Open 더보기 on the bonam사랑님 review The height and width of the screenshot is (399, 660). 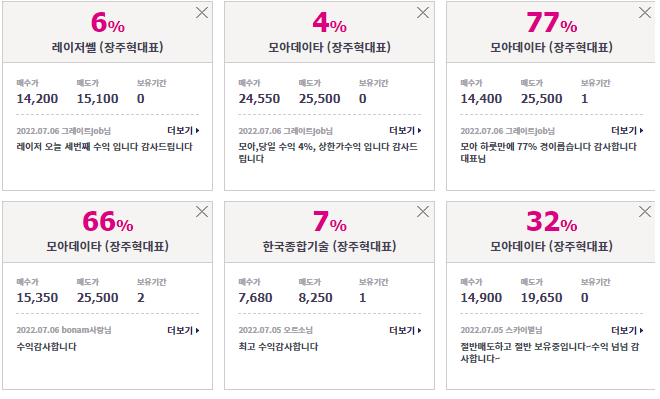[x=183, y=330]
